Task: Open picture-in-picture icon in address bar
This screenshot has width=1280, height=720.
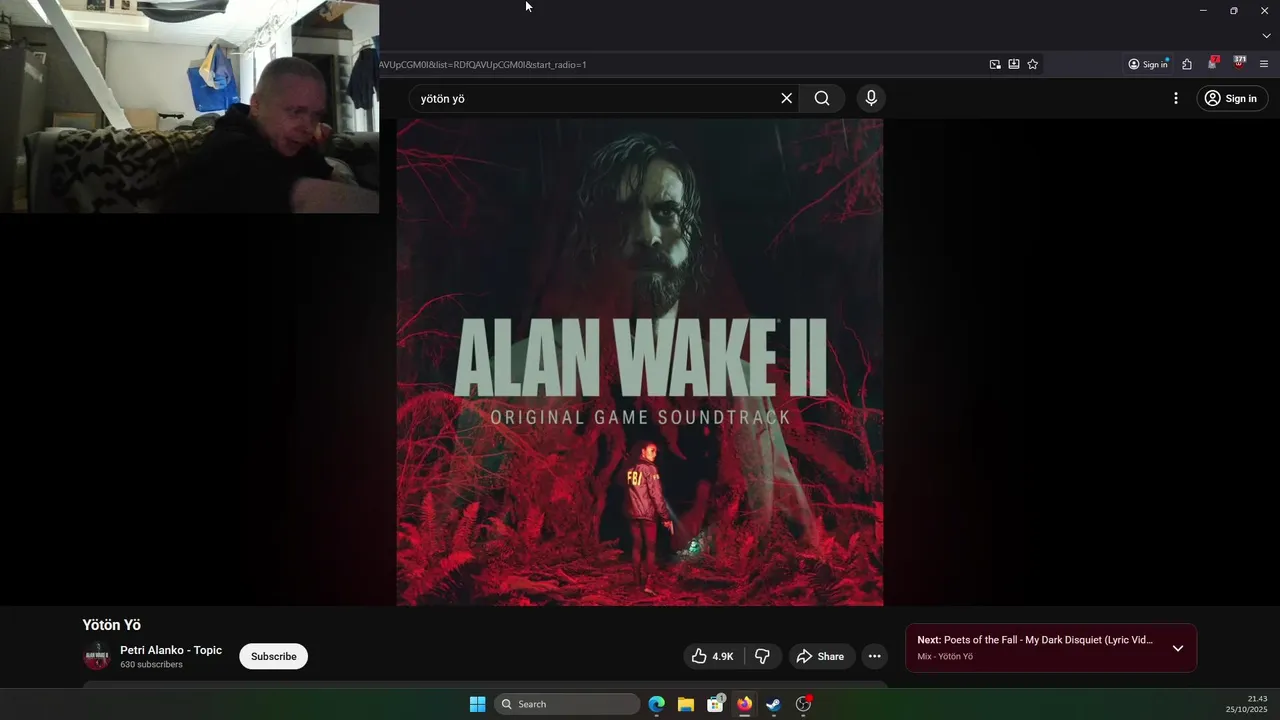Action: coord(995,64)
